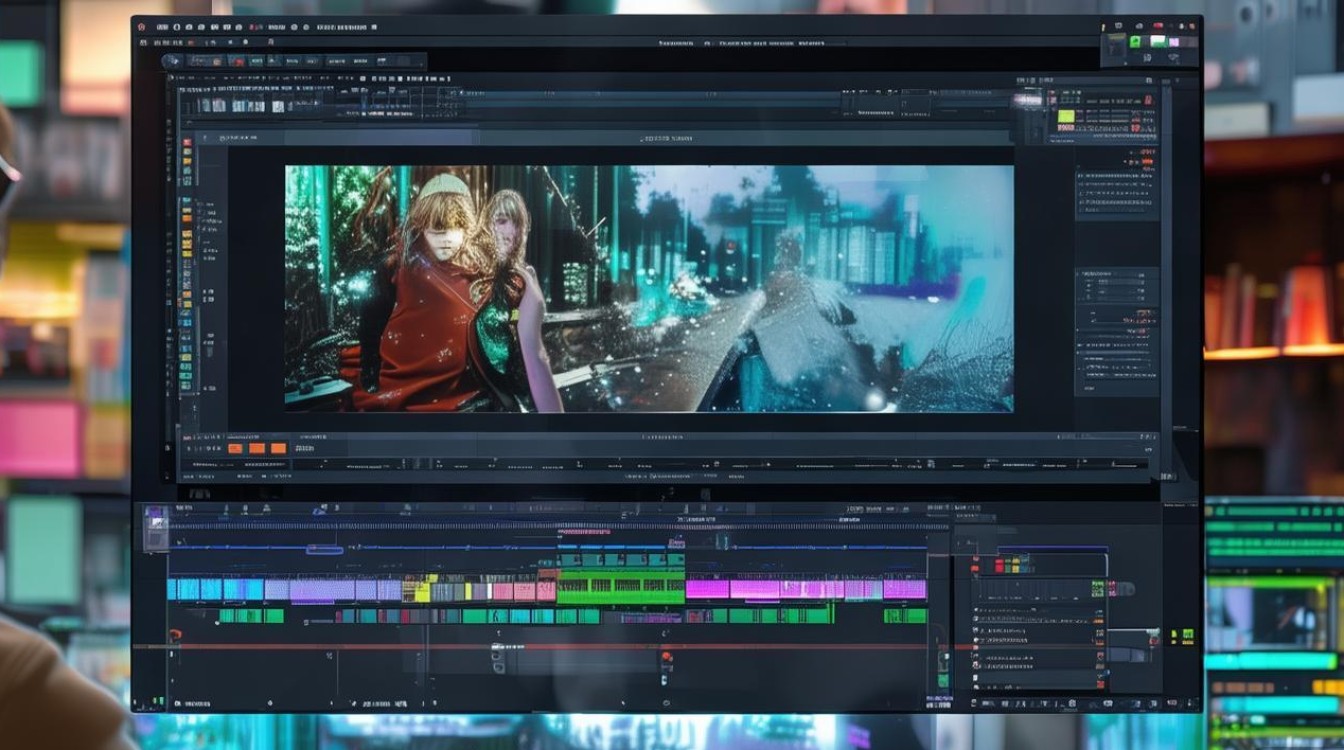
Task: Select the yellow-green swatch in the upper-right panel
Action: [x=1066, y=117]
